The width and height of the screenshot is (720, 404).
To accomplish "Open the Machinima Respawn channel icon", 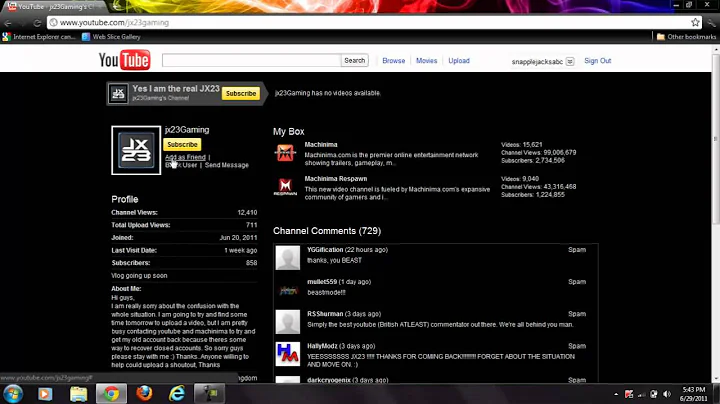I will (285, 187).
